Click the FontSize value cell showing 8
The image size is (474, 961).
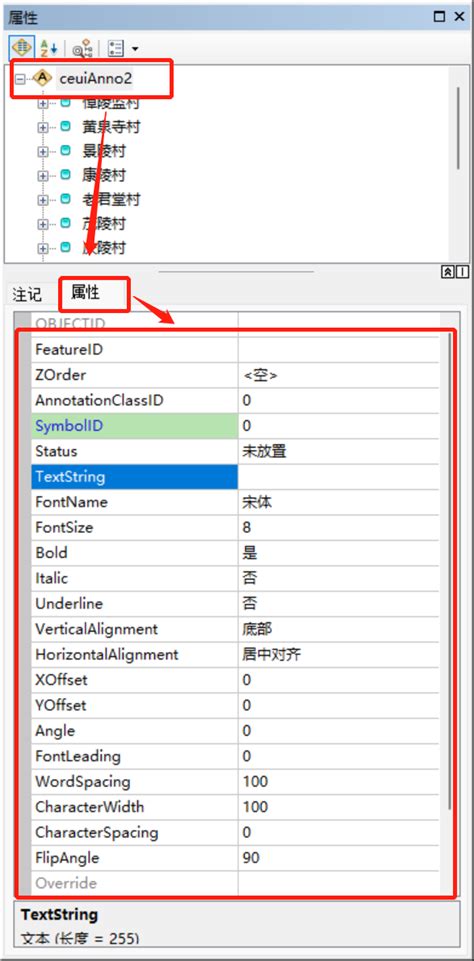pyautogui.click(x=338, y=528)
